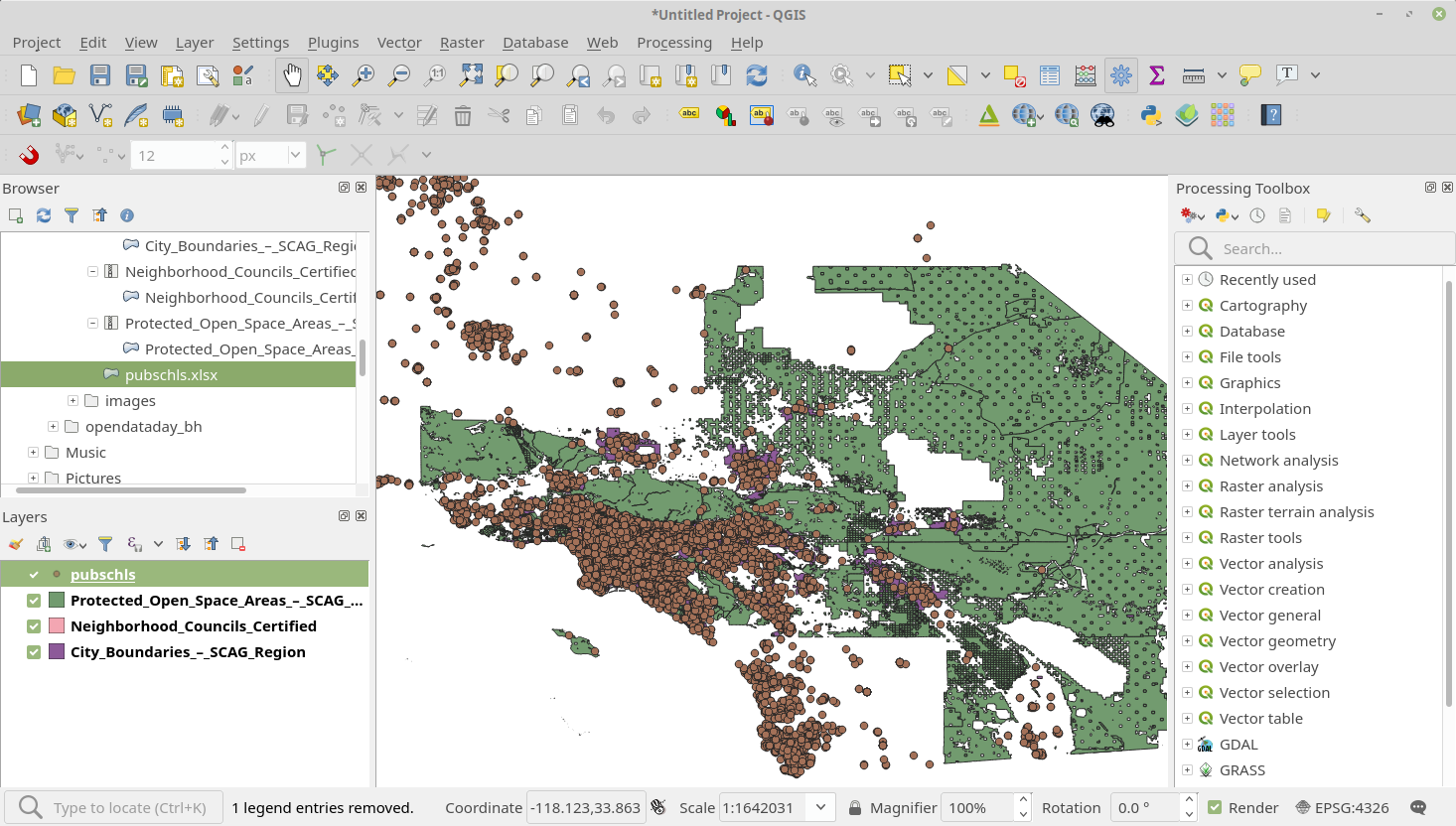
Task: Create a new project with the blank page icon
Action: [x=29, y=75]
